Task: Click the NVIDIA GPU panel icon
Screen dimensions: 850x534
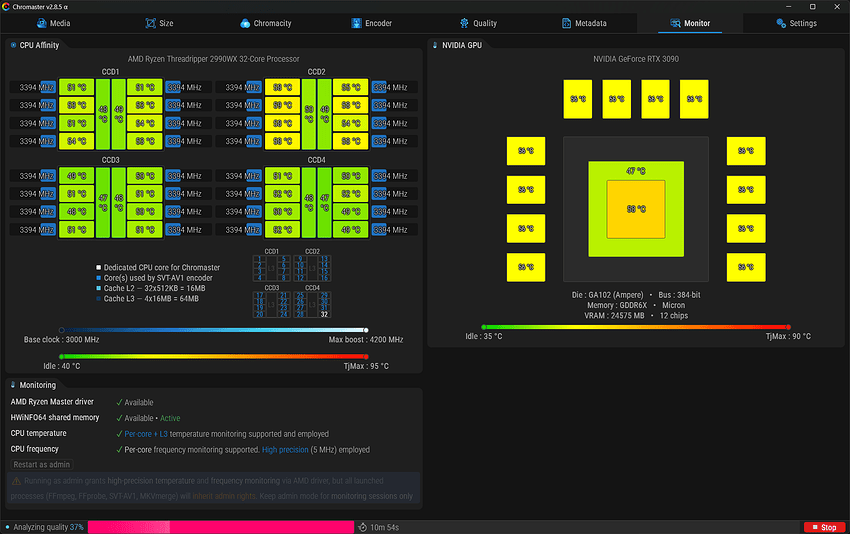Action: [x=435, y=45]
